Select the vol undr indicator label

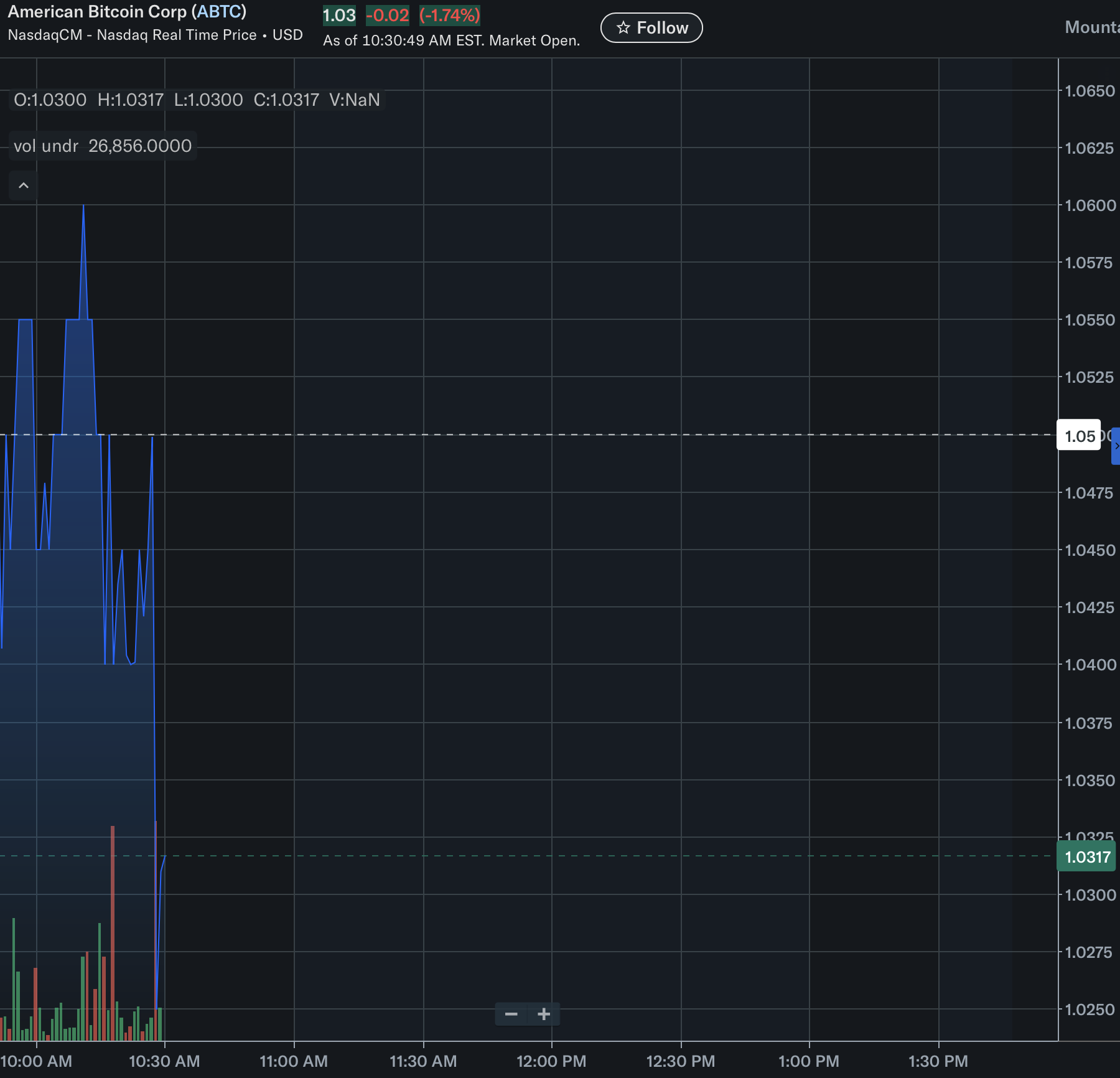click(46, 146)
